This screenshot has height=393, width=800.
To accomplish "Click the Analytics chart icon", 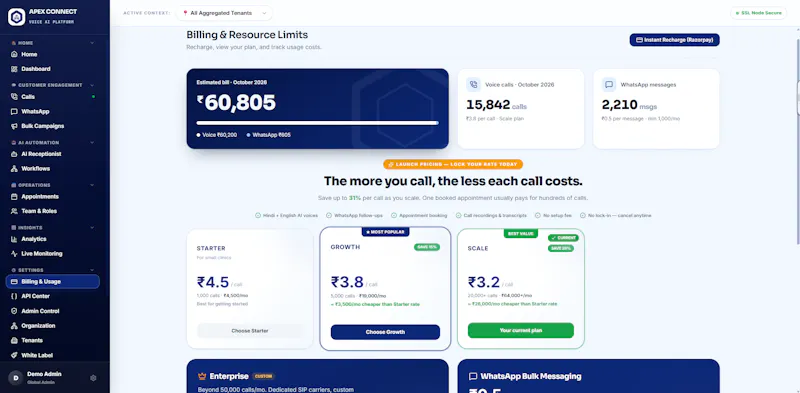I will click(x=14, y=239).
